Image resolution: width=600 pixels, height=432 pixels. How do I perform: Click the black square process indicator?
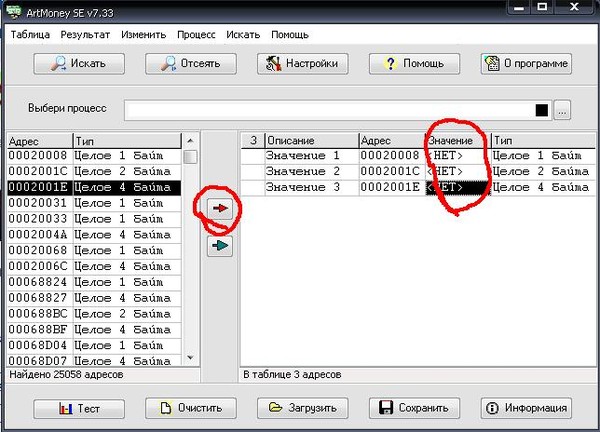pos(541,110)
